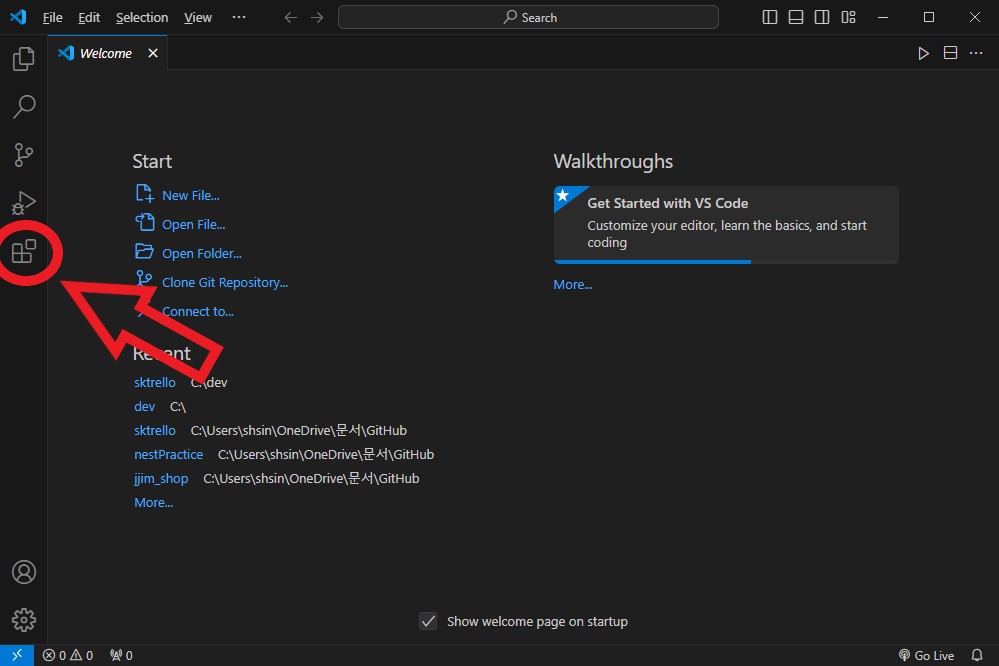Open the Run and Debug view
This screenshot has height=666, width=999.
pos(24,203)
